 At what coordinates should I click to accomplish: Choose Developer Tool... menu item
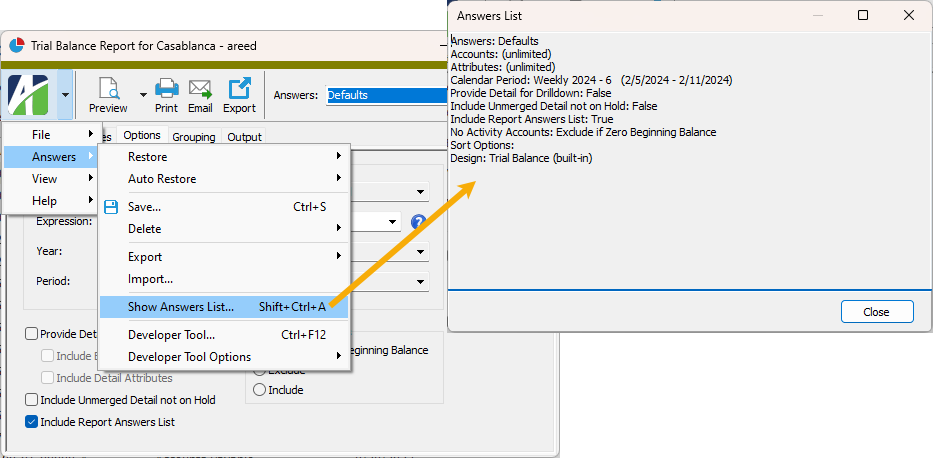[x=224, y=335]
